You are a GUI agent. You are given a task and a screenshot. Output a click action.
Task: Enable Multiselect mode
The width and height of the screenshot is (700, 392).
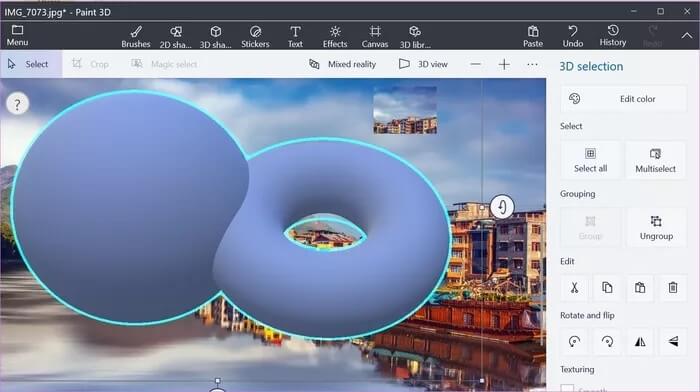click(x=655, y=160)
